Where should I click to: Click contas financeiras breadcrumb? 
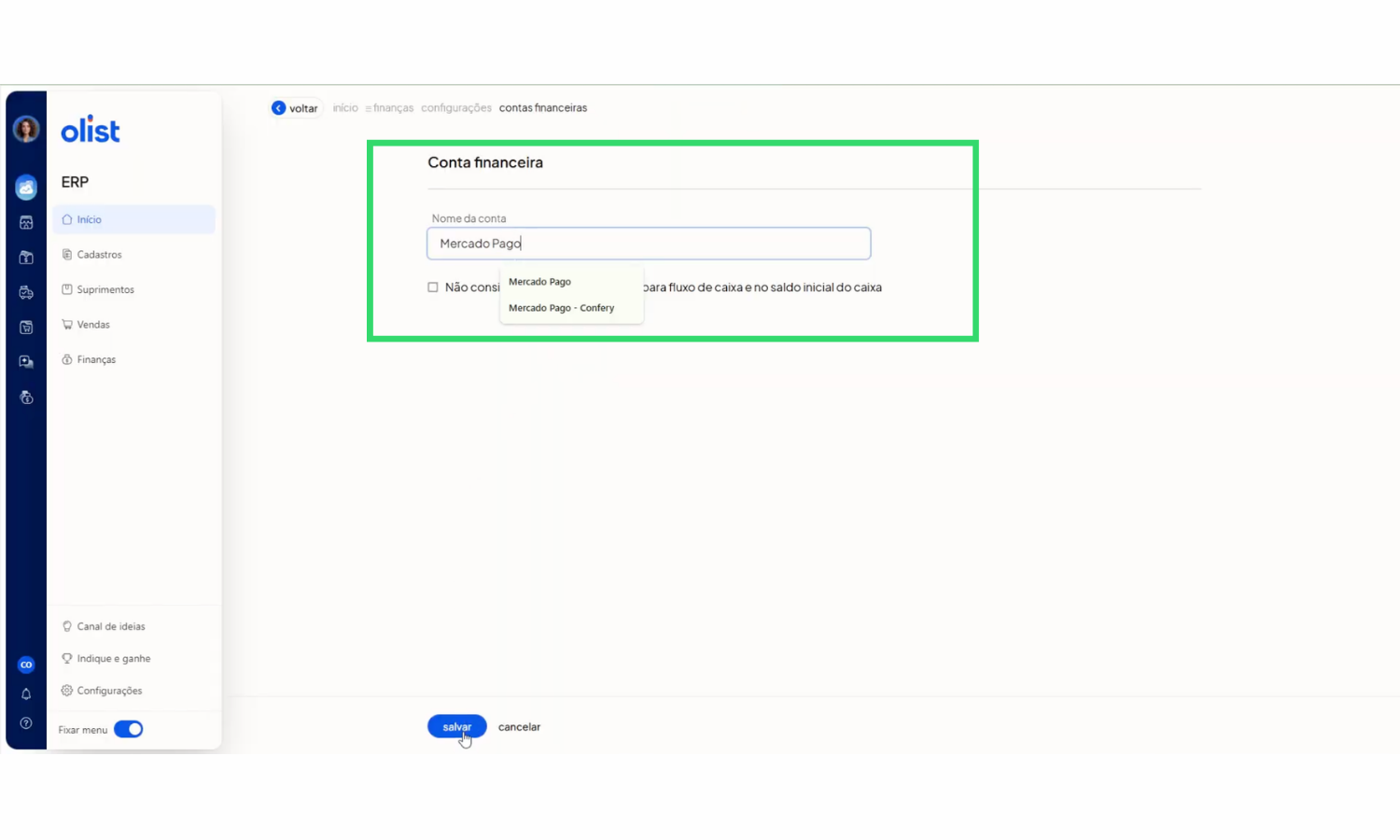(x=543, y=108)
